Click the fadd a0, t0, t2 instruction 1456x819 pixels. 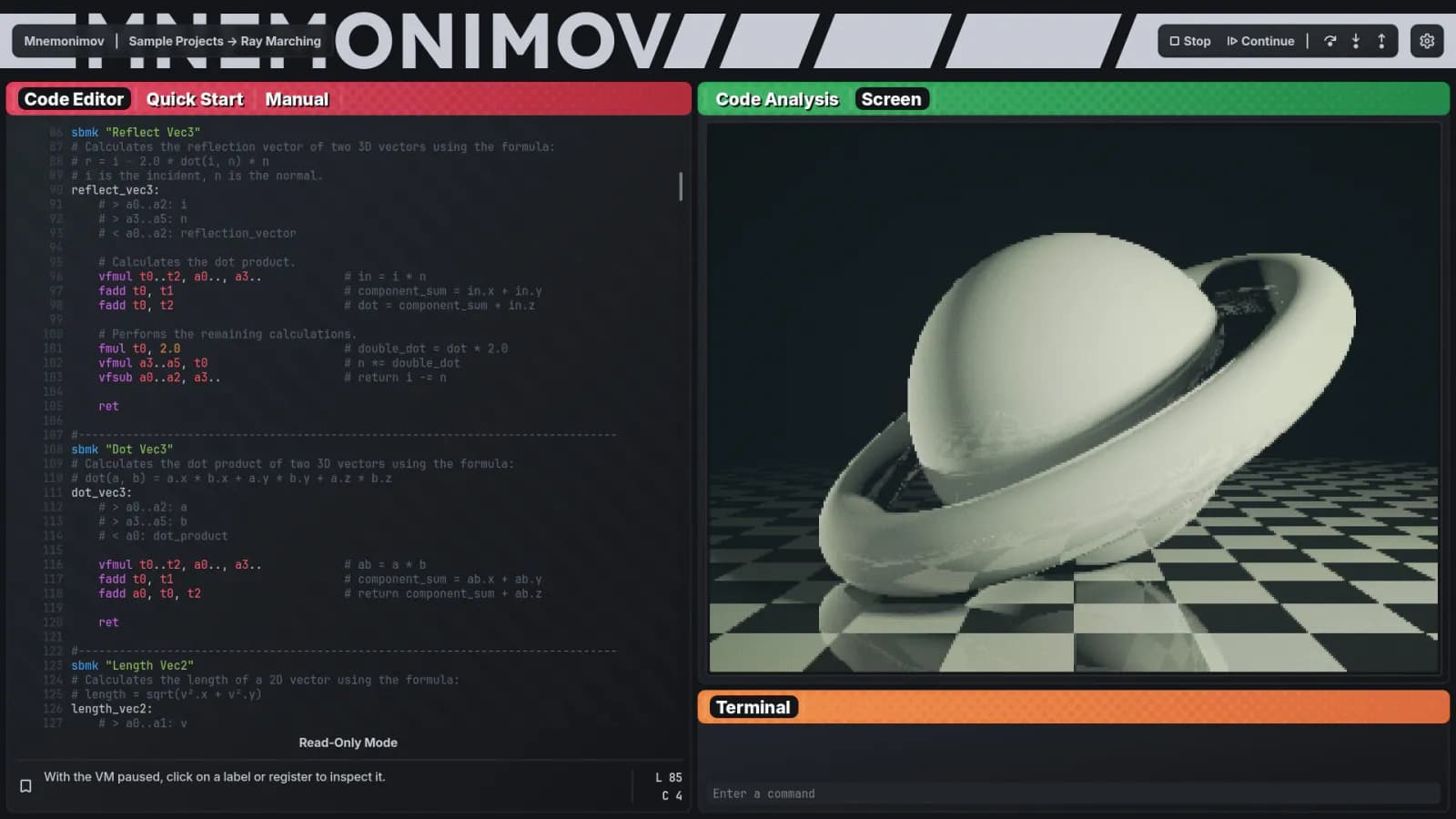(x=149, y=593)
